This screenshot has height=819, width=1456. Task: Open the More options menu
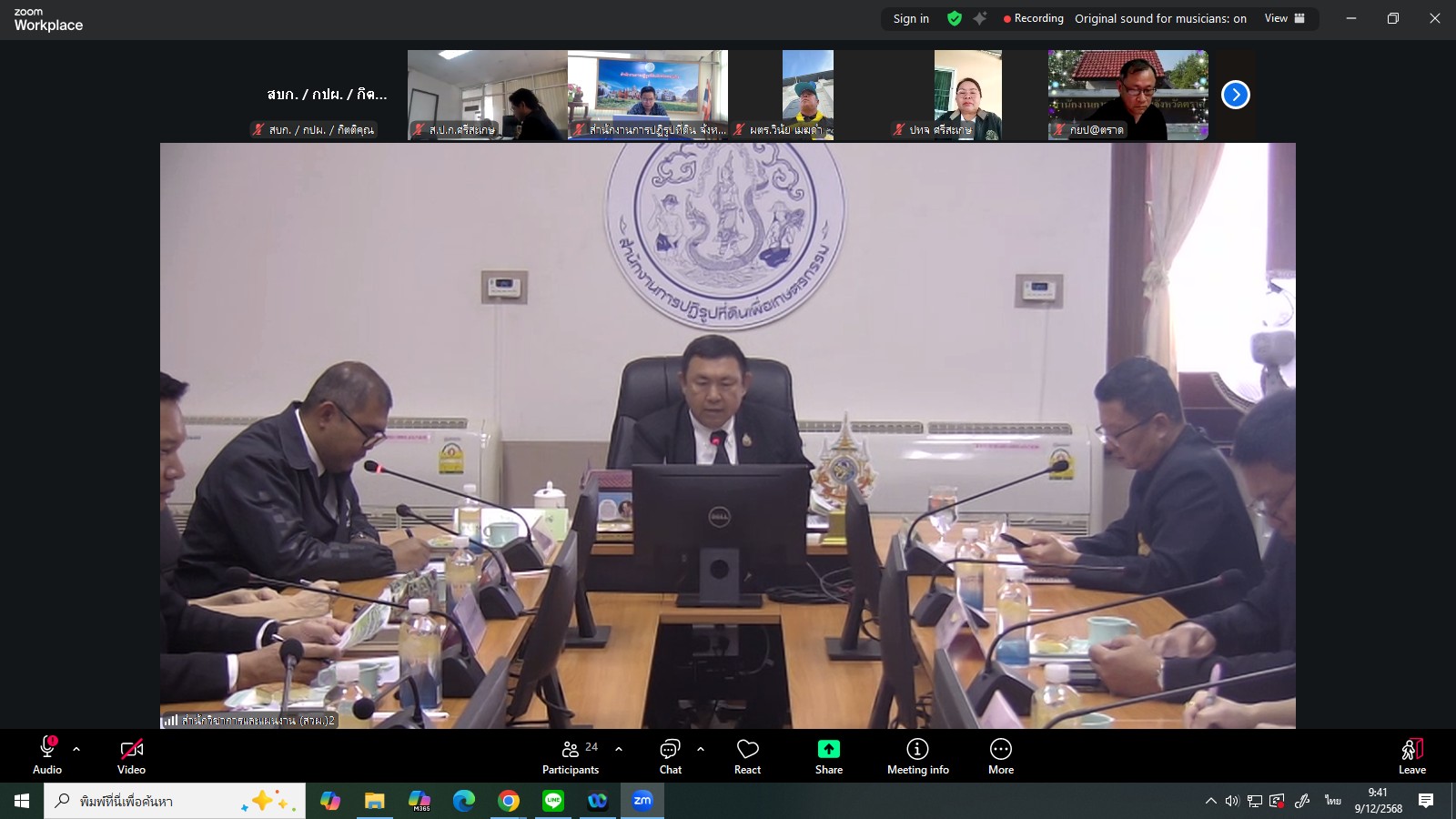1000,756
